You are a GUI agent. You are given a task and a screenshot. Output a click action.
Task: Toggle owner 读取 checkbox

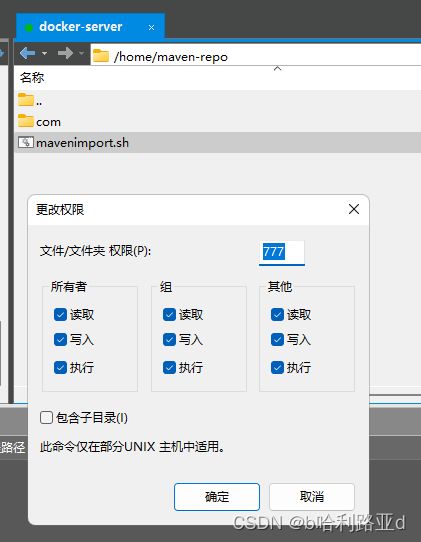coord(60,315)
